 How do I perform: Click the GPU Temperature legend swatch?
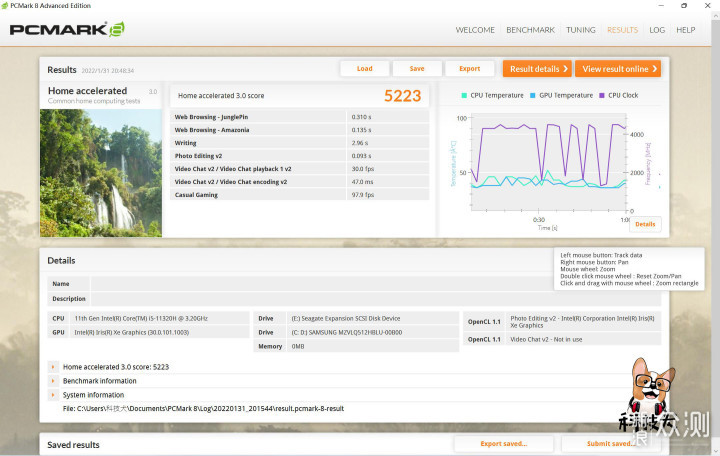point(533,96)
